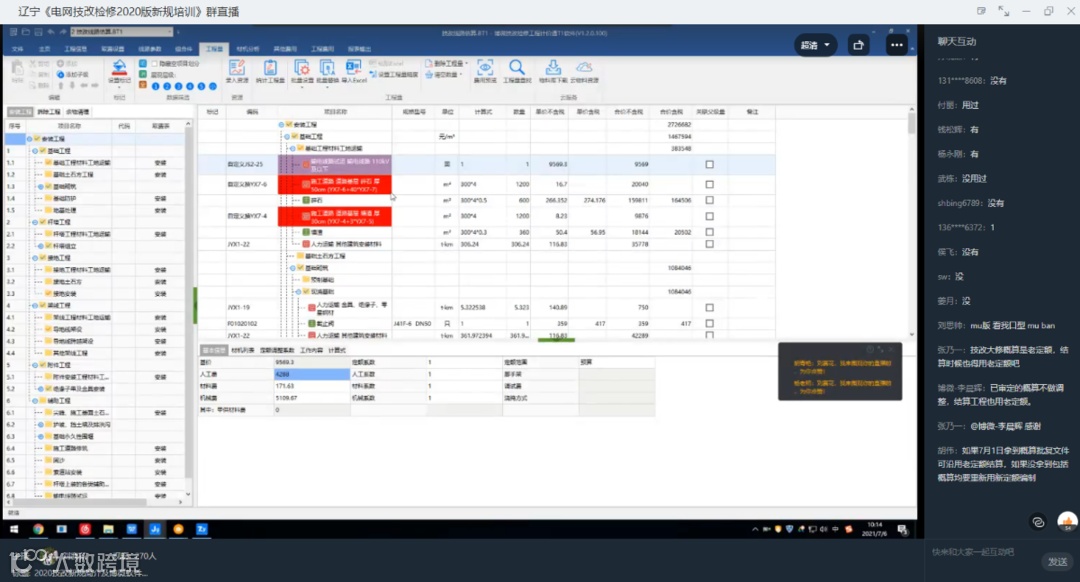The height and width of the screenshot is (582, 1080).
Task: Click the 统计工程量 clipboard icon
Action: [270, 67]
